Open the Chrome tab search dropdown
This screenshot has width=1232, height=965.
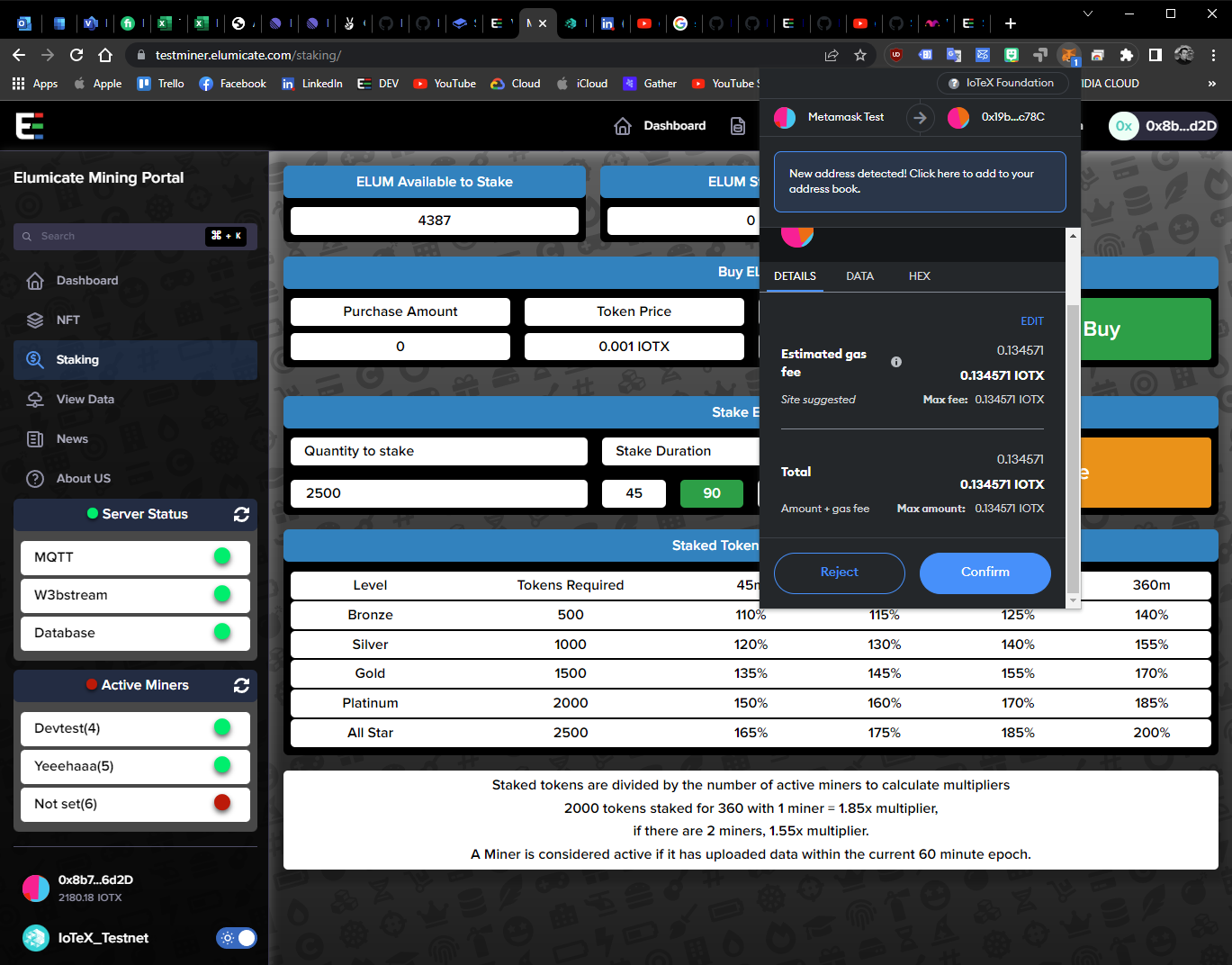1087,14
